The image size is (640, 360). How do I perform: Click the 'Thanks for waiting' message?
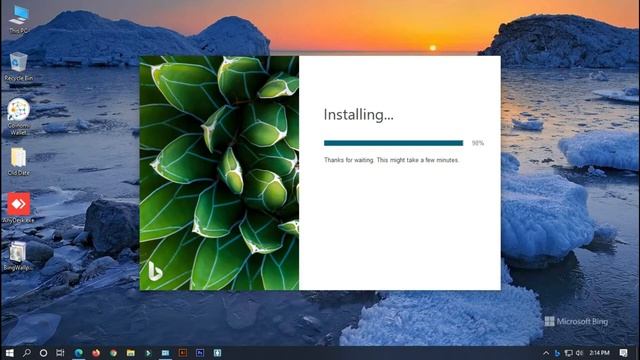tap(391, 160)
